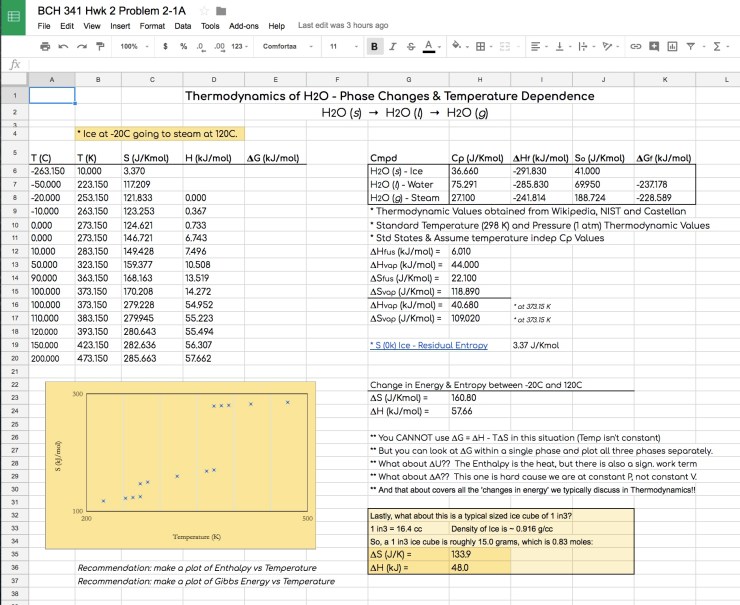Undo the last action
The image size is (740, 605).
[x=63, y=46]
